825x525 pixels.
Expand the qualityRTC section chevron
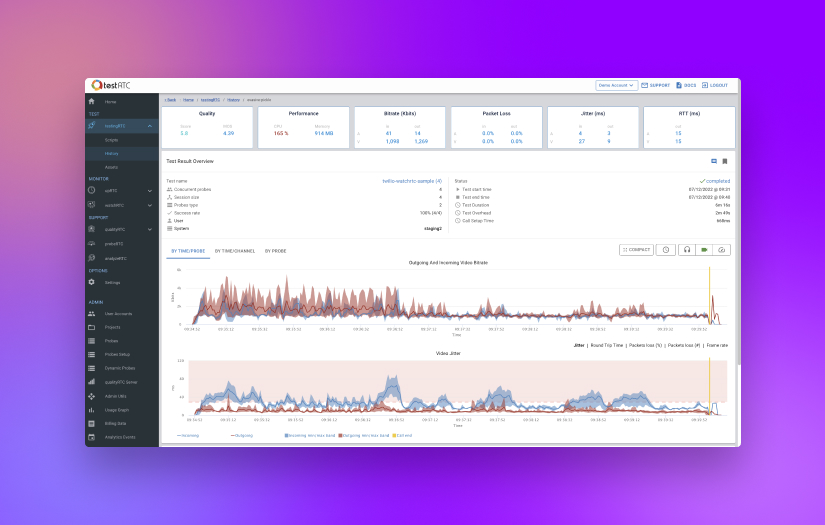coord(150,229)
